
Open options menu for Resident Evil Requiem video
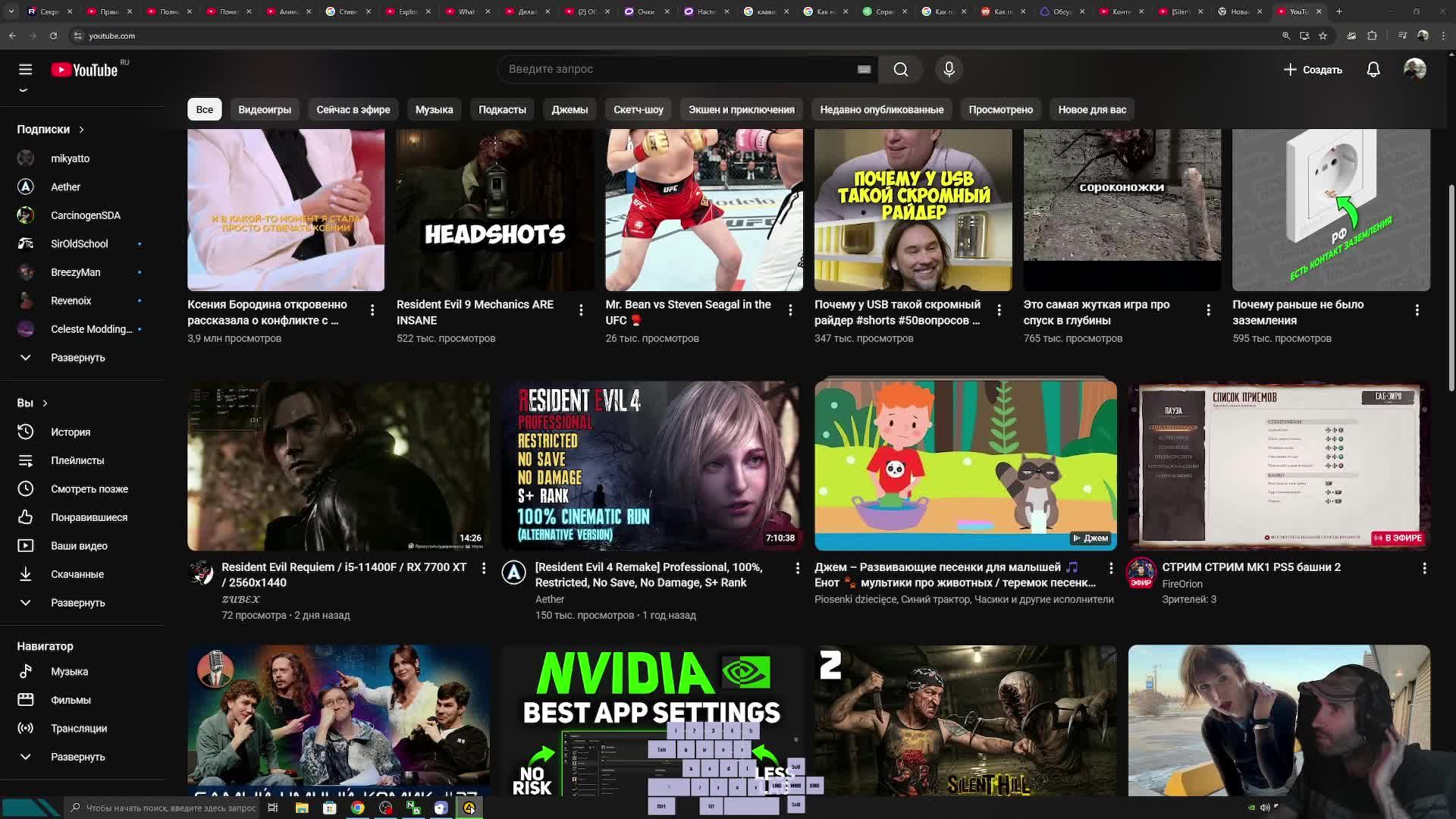(x=484, y=568)
